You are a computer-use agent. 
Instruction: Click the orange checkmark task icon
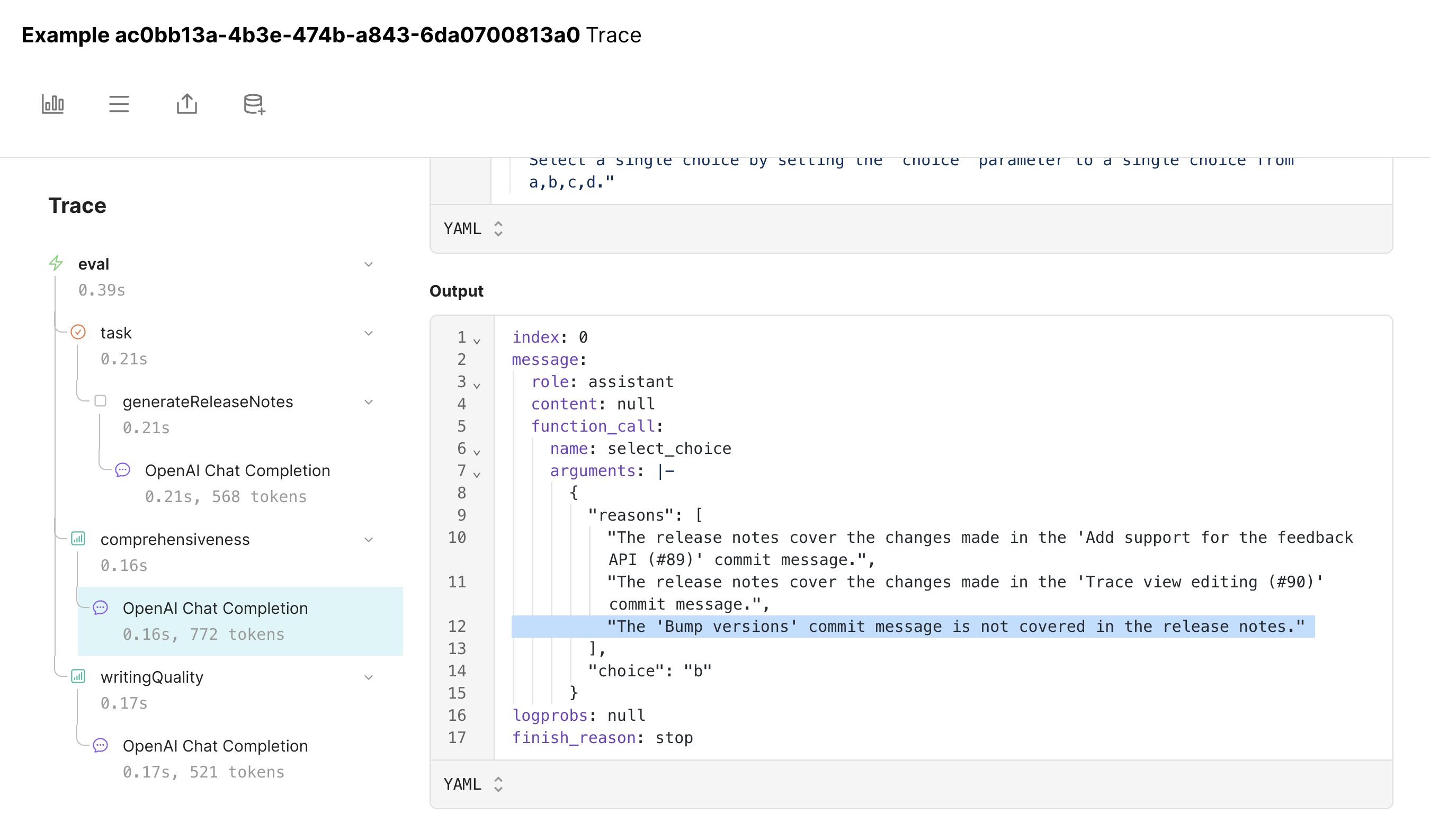pyautogui.click(x=78, y=332)
